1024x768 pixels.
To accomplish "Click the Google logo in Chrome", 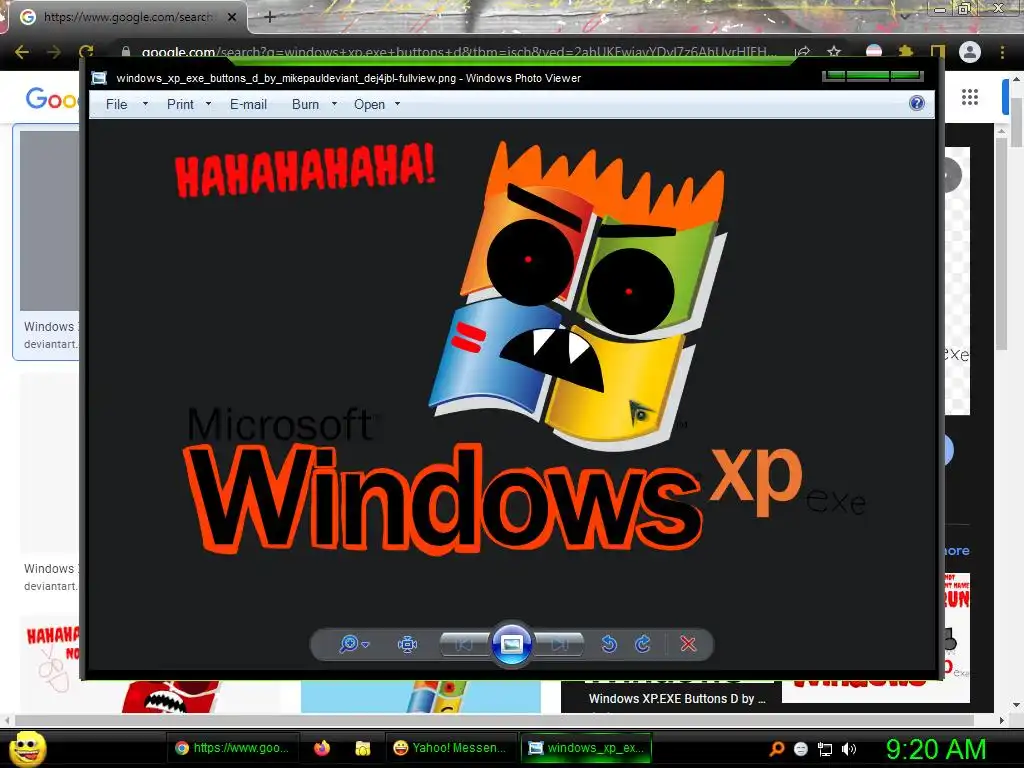I will [51, 99].
